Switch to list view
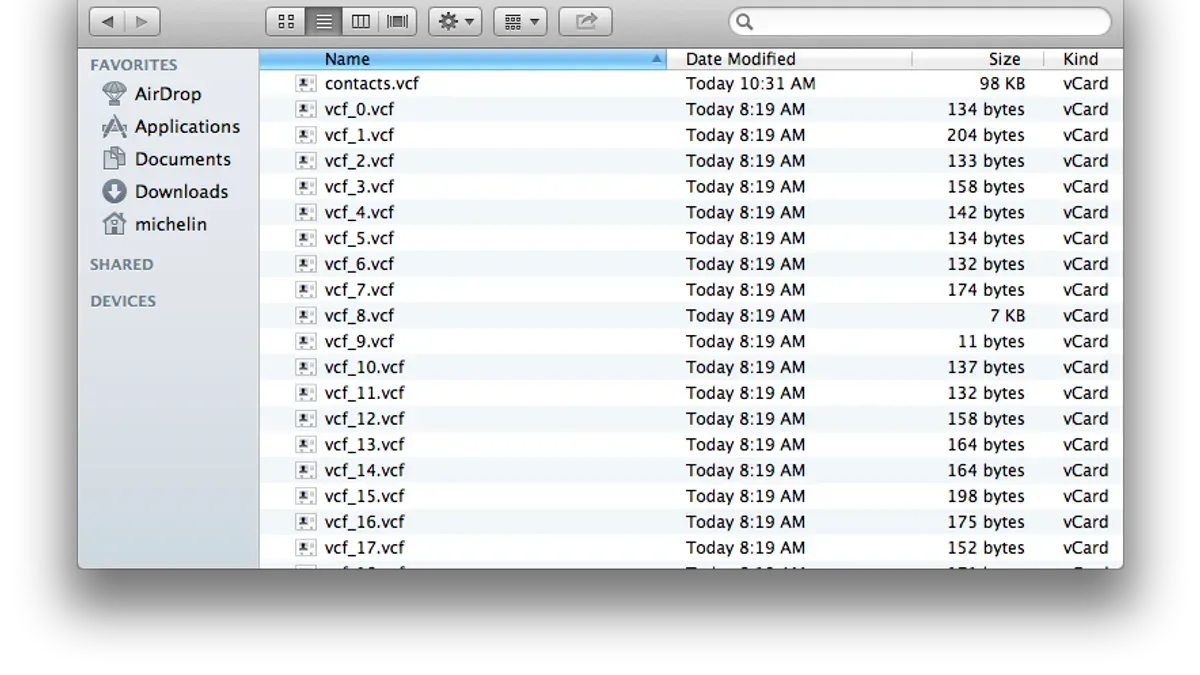This screenshot has width=1200, height=675. 323,21
